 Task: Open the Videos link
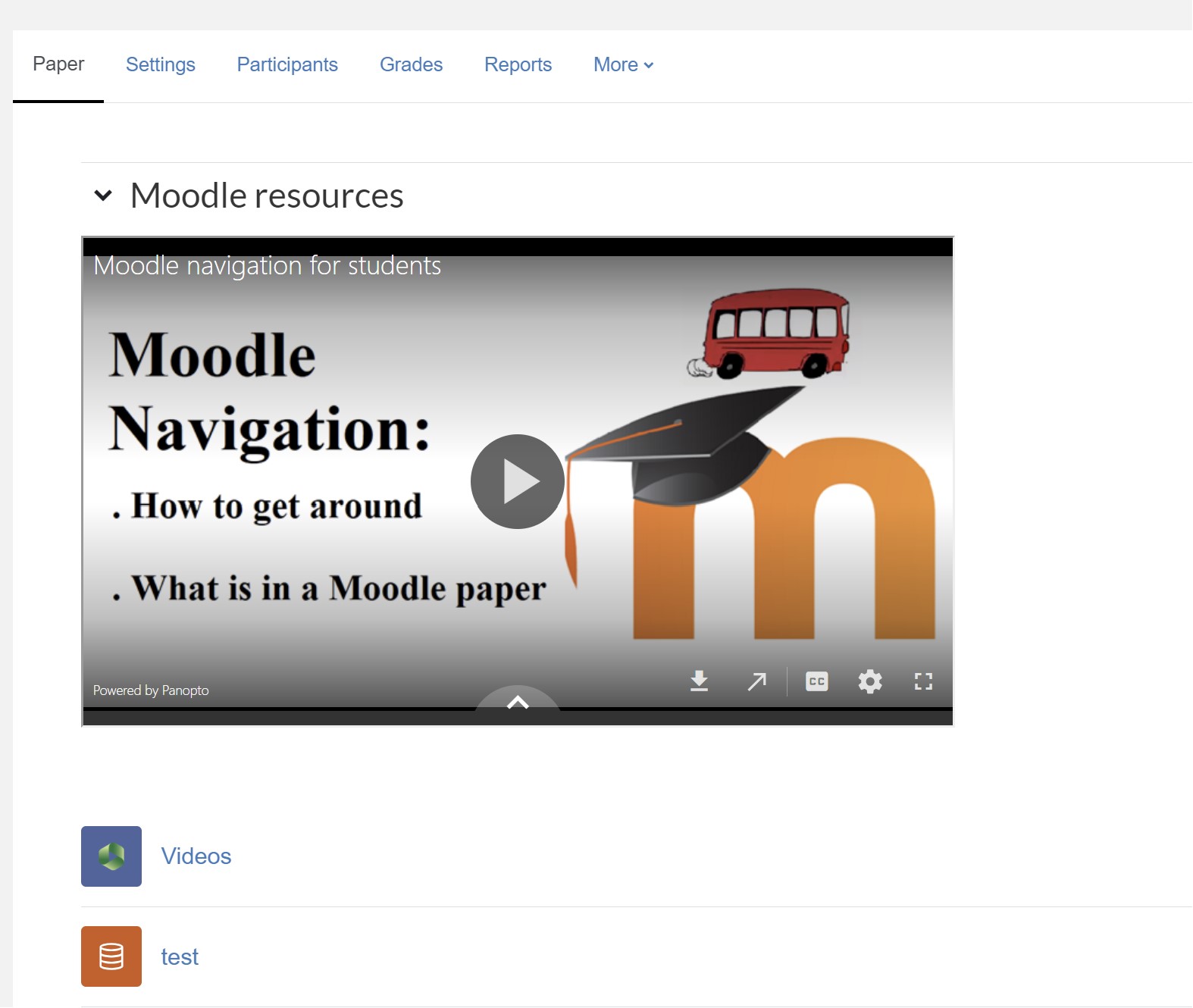(x=196, y=856)
